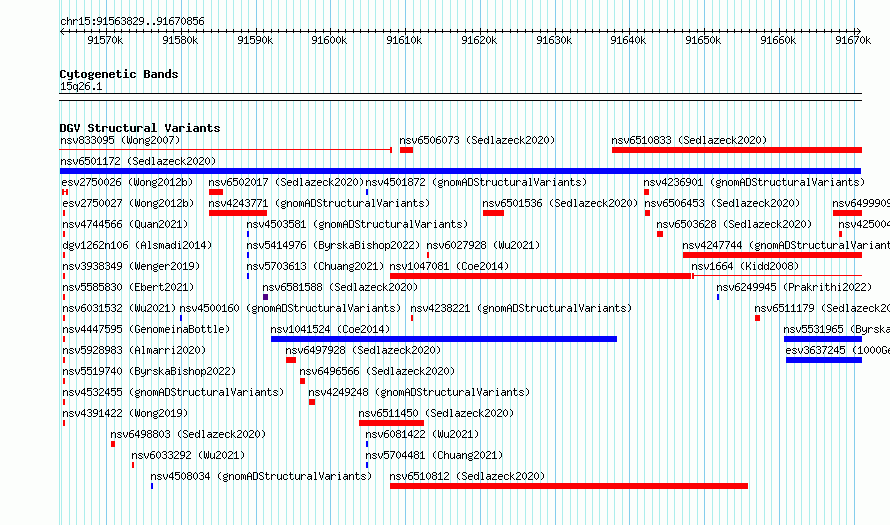The width and height of the screenshot is (890, 525).
Task: Select the nsv5414976 (ByrskaBishop2022) label
Action: pos(333,245)
